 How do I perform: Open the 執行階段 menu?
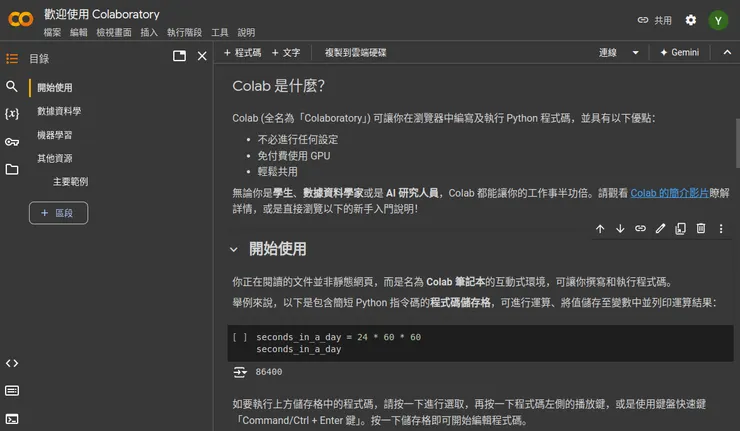[x=184, y=33]
